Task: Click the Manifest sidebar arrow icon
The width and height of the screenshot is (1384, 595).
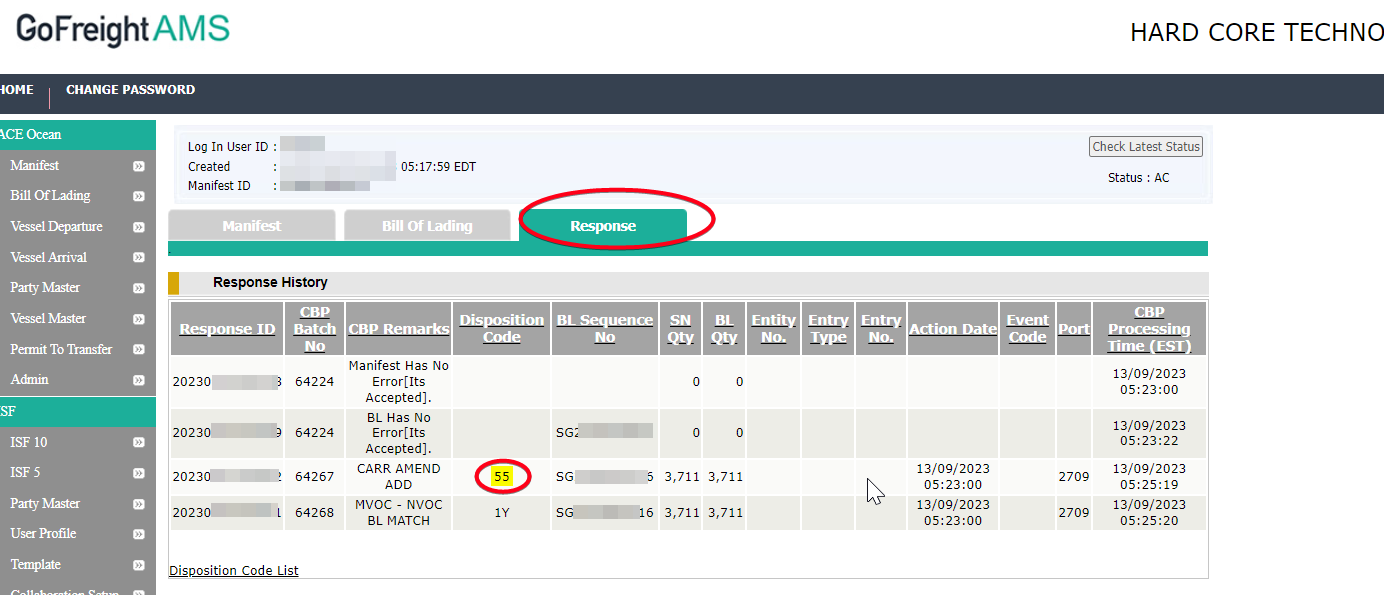Action: coord(139,165)
